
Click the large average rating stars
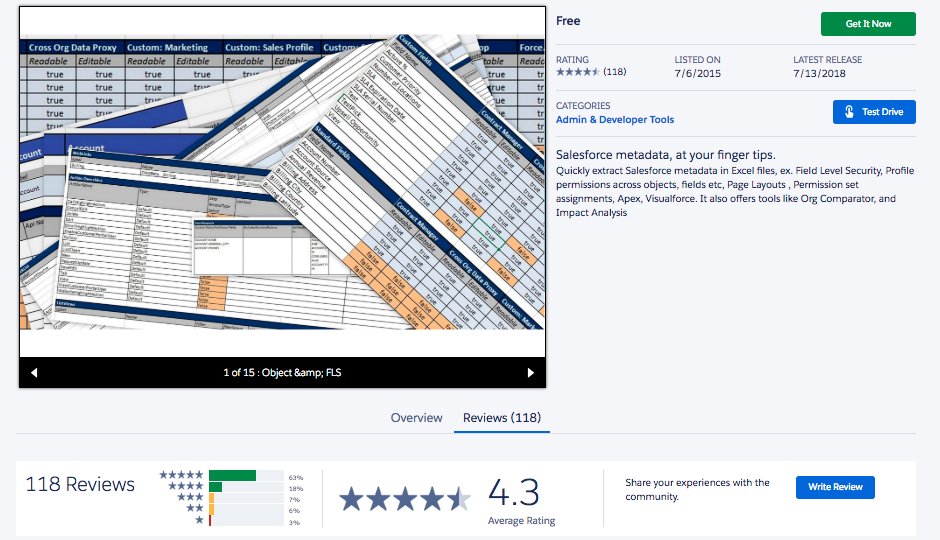click(x=405, y=499)
